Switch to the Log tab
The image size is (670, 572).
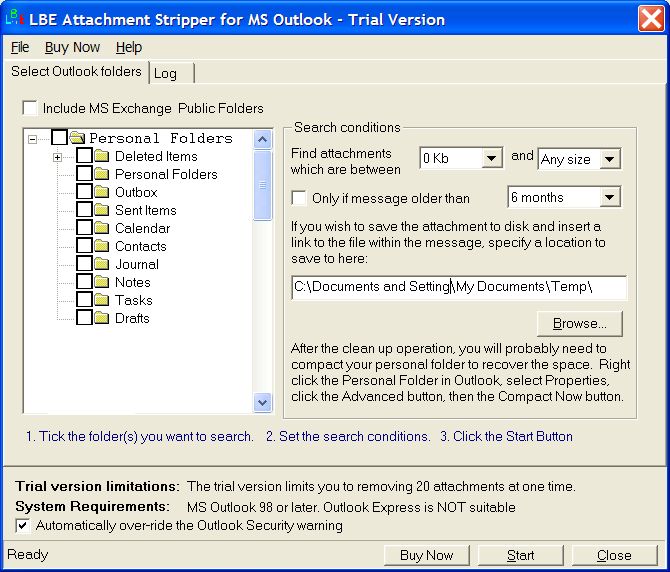[172, 73]
